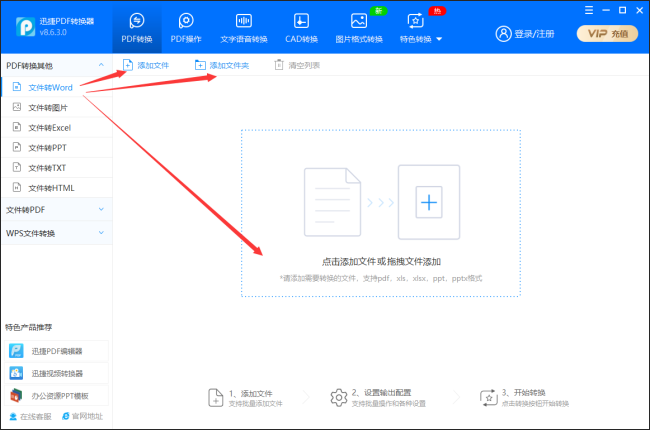
Task: Click 添加文件 toolbar button
Action: point(146,65)
